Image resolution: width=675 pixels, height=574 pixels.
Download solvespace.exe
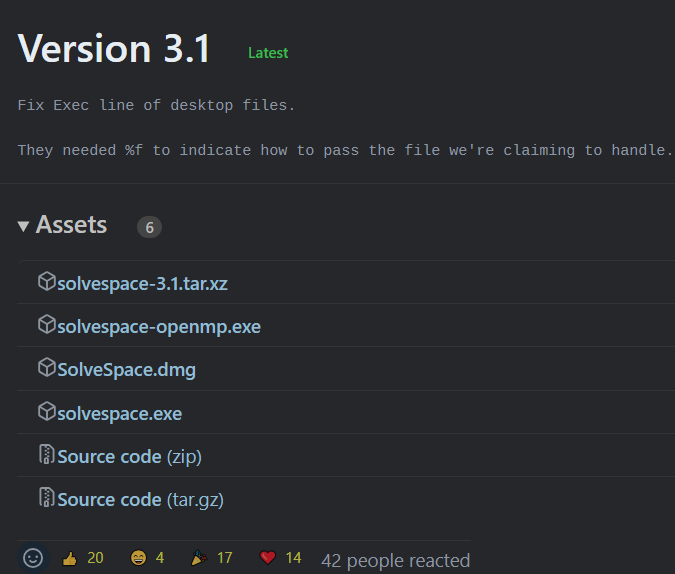pos(119,414)
